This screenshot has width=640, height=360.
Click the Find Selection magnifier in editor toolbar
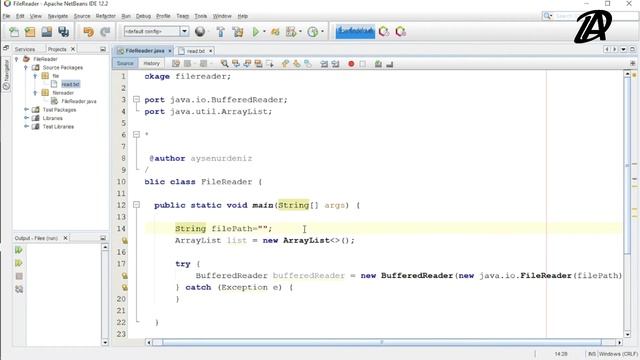[x=224, y=64]
